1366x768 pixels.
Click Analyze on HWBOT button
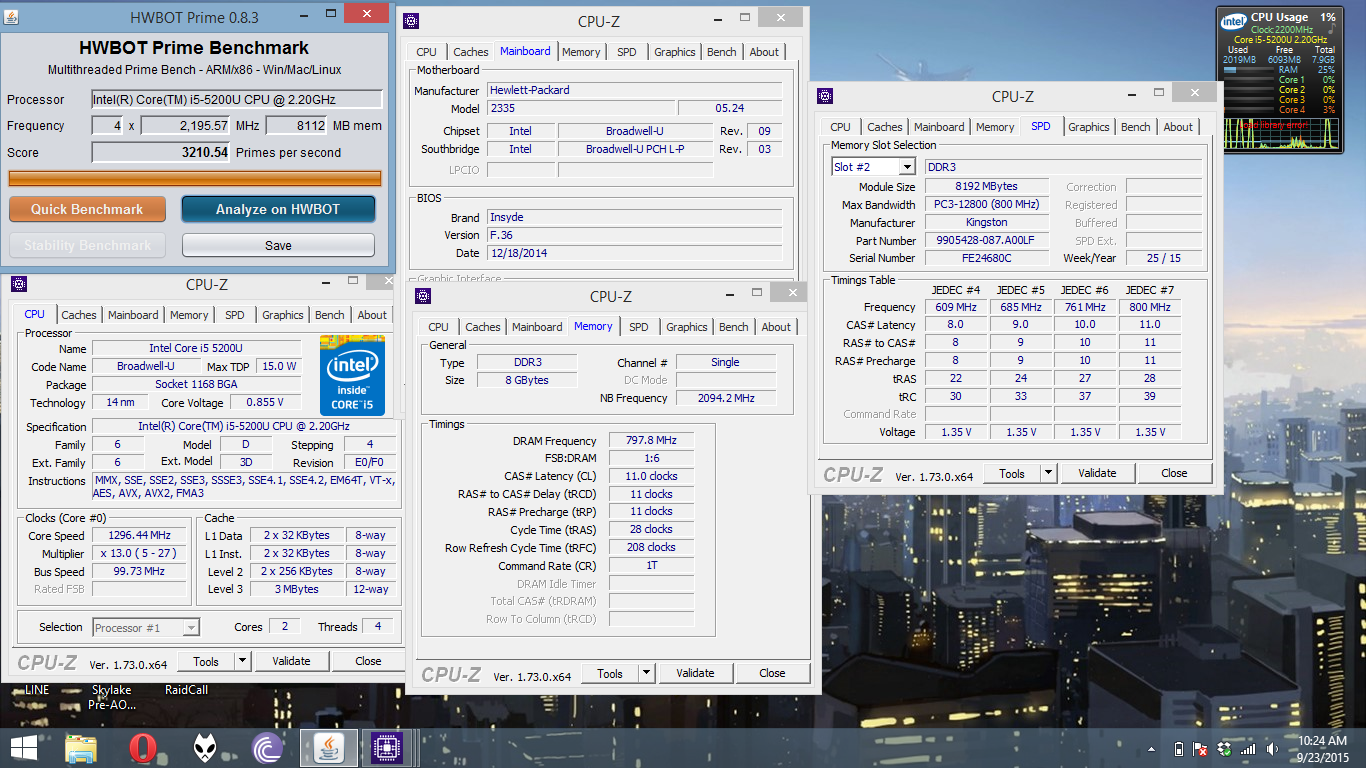coord(278,209)
